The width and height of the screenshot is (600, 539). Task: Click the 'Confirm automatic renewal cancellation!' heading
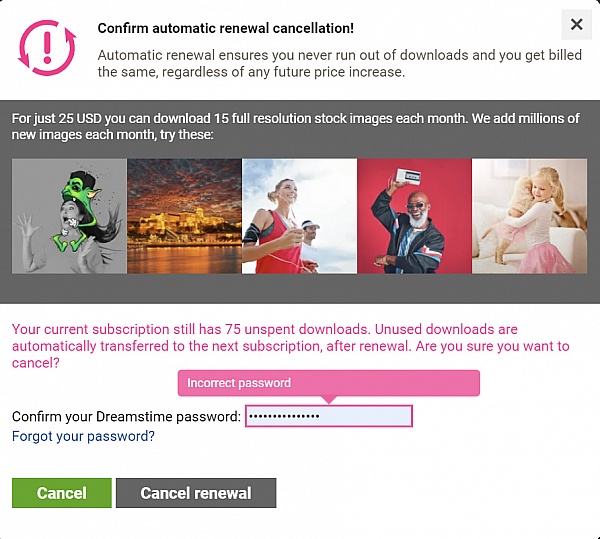tap(225, 28)
